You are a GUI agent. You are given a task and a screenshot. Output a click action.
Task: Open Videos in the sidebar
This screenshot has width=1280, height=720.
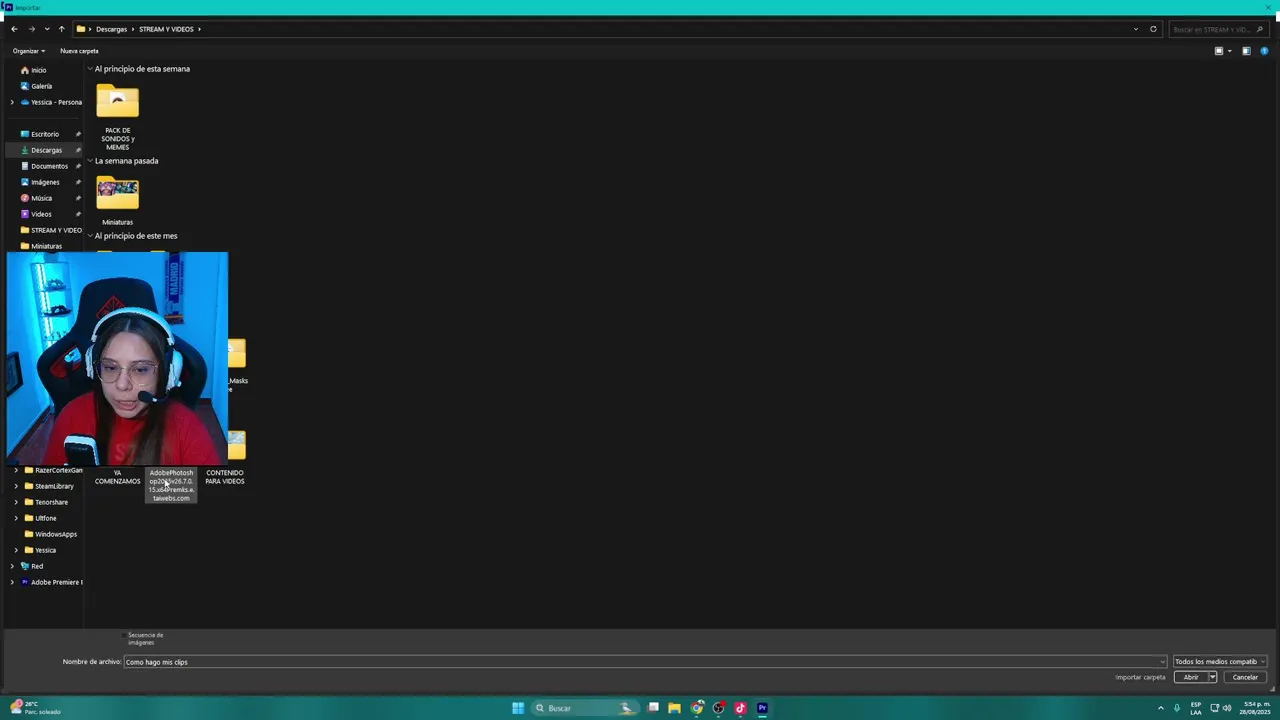click(x=41, y=214)
